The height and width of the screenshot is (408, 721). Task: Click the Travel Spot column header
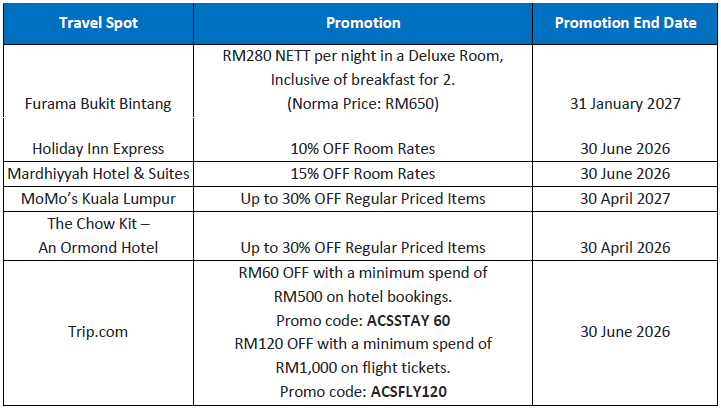point(98,23)
